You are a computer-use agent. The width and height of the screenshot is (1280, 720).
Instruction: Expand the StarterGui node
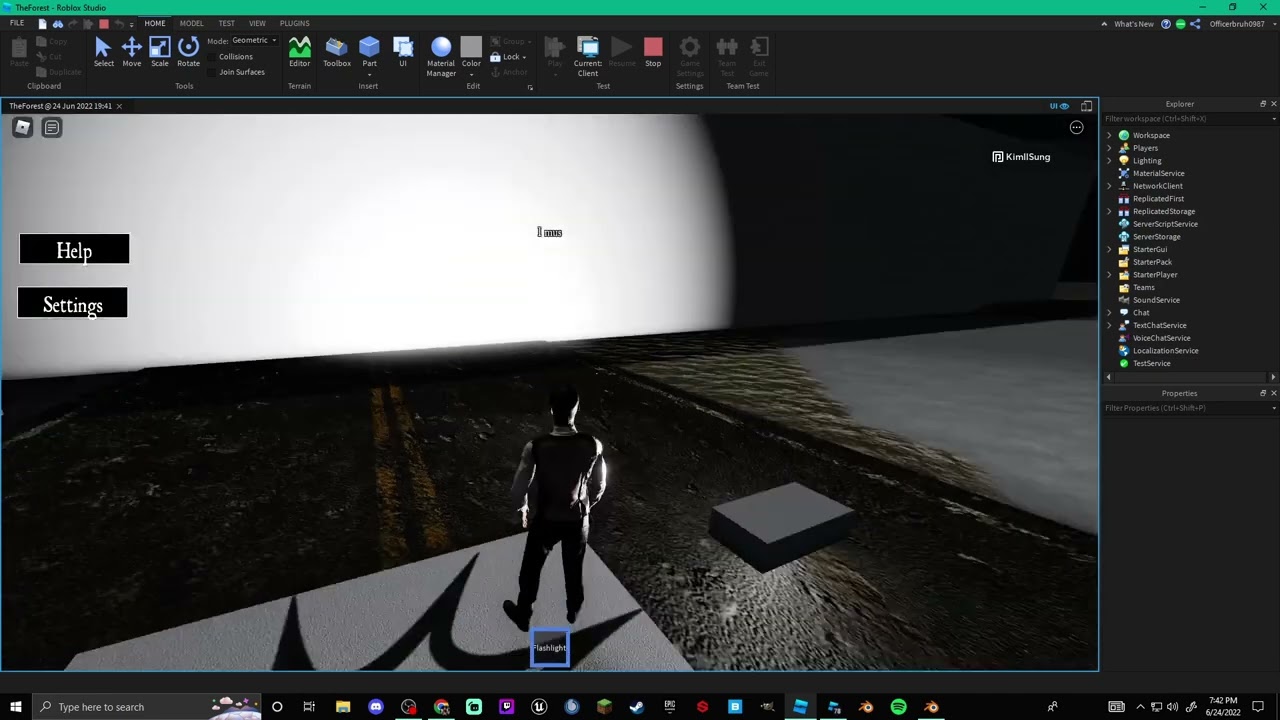point(1109,249)
